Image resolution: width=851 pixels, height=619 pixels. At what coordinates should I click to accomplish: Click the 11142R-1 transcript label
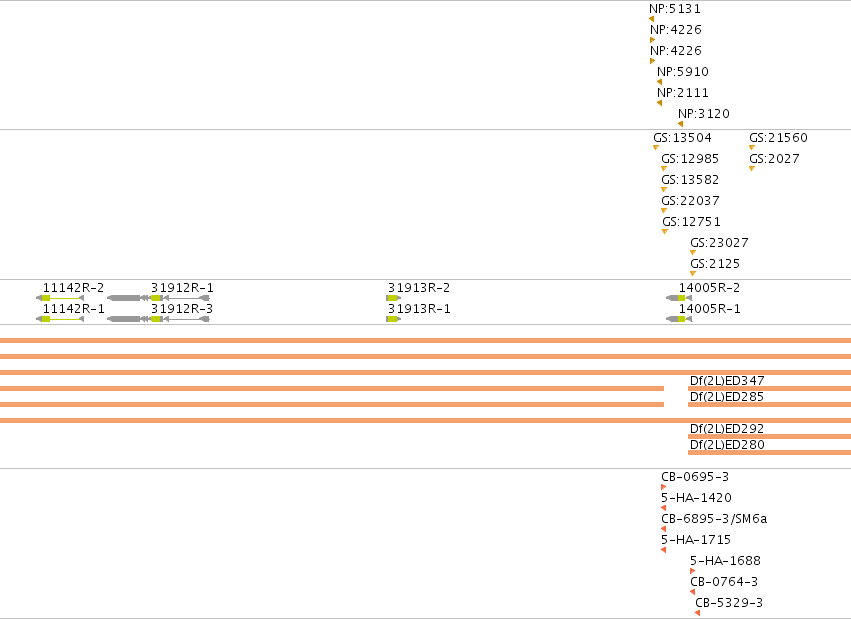(73, 309)
